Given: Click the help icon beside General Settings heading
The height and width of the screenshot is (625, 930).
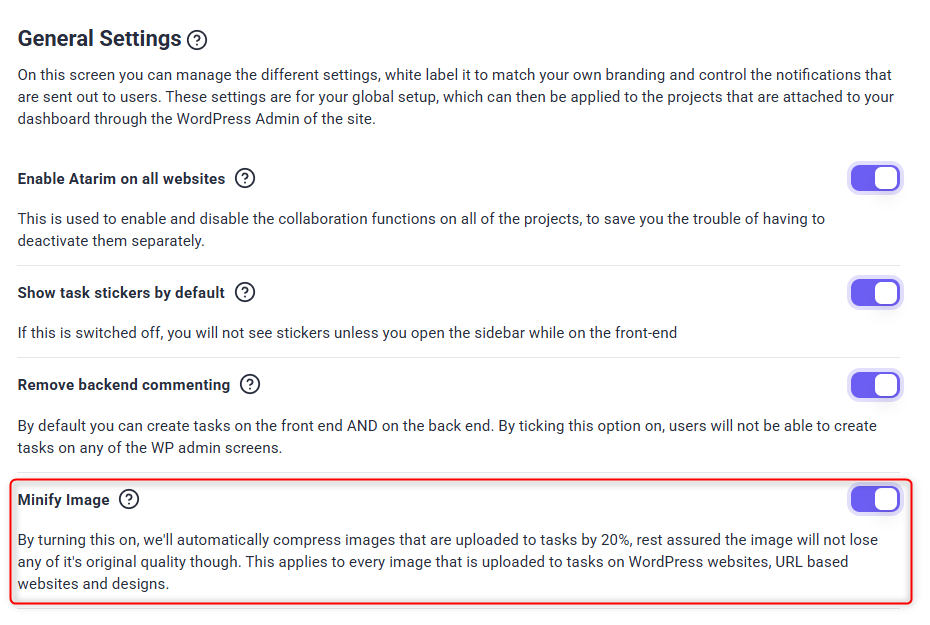Looking at the screenshot, I should 197,40.
